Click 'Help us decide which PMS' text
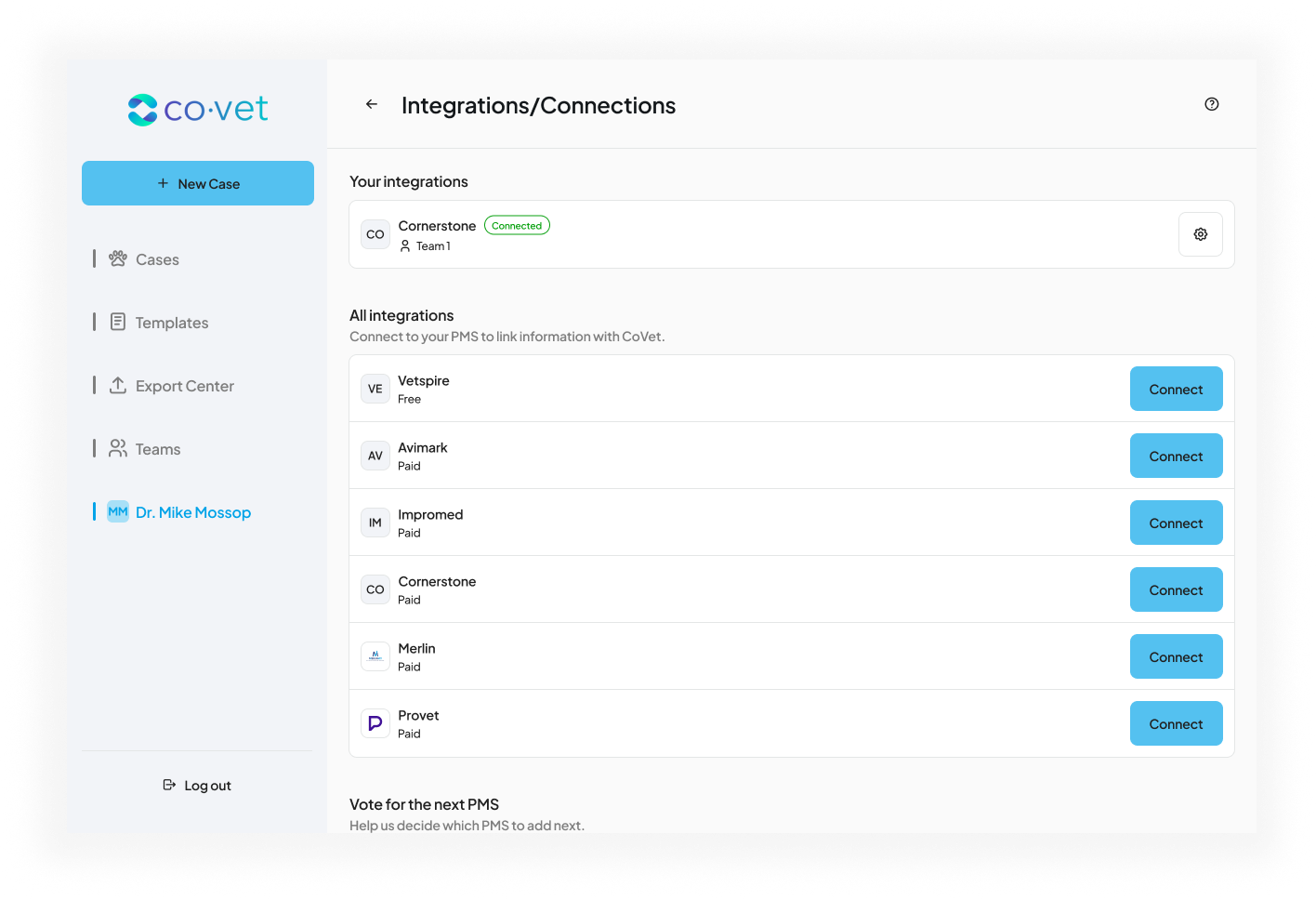The width and height of the screenshot is (1316, 900). pyautogui.click(x=467, y=826)
